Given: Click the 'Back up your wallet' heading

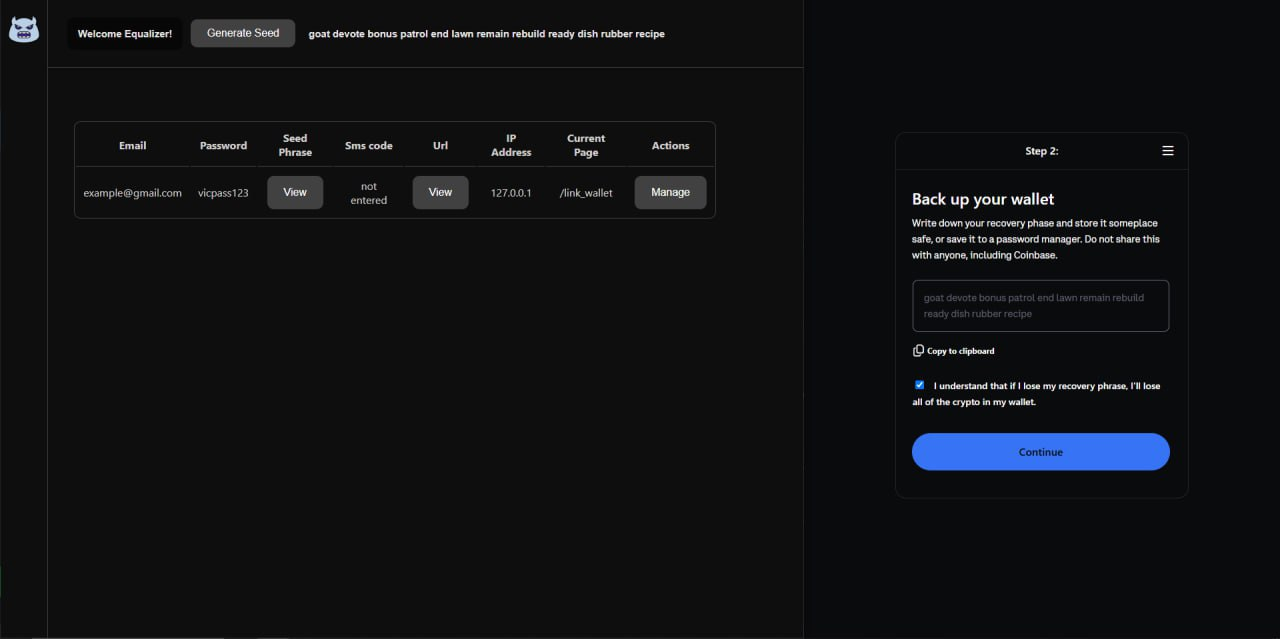Looking at the screenshot, I should click(x=983, y=199).
